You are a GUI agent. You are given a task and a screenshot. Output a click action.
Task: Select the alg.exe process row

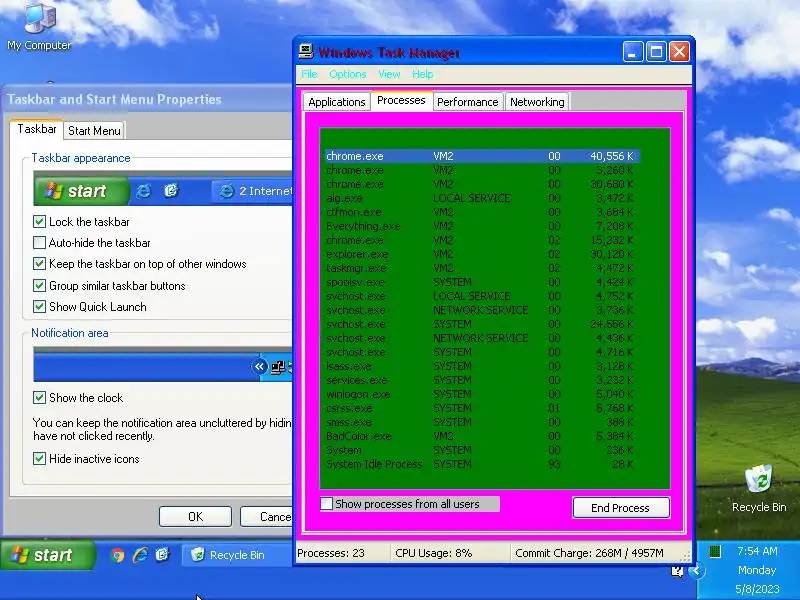[482, 198]
